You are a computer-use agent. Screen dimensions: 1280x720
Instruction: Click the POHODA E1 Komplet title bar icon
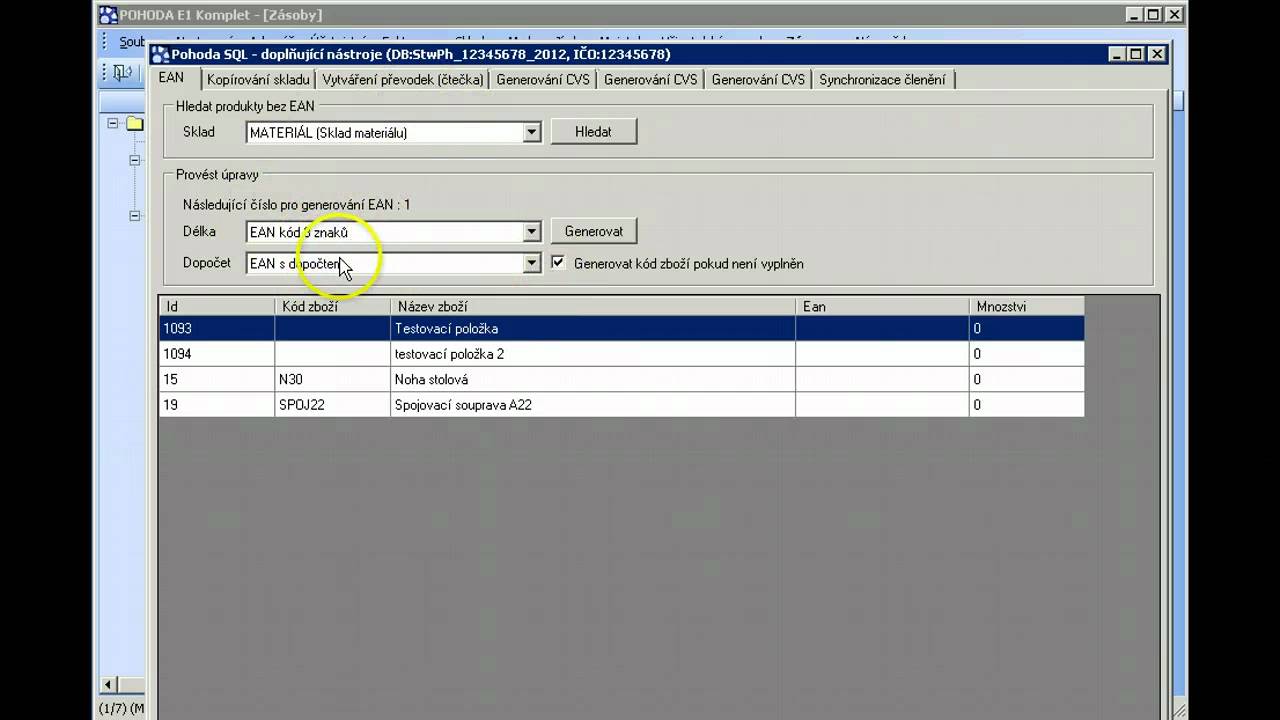point(108,15)
